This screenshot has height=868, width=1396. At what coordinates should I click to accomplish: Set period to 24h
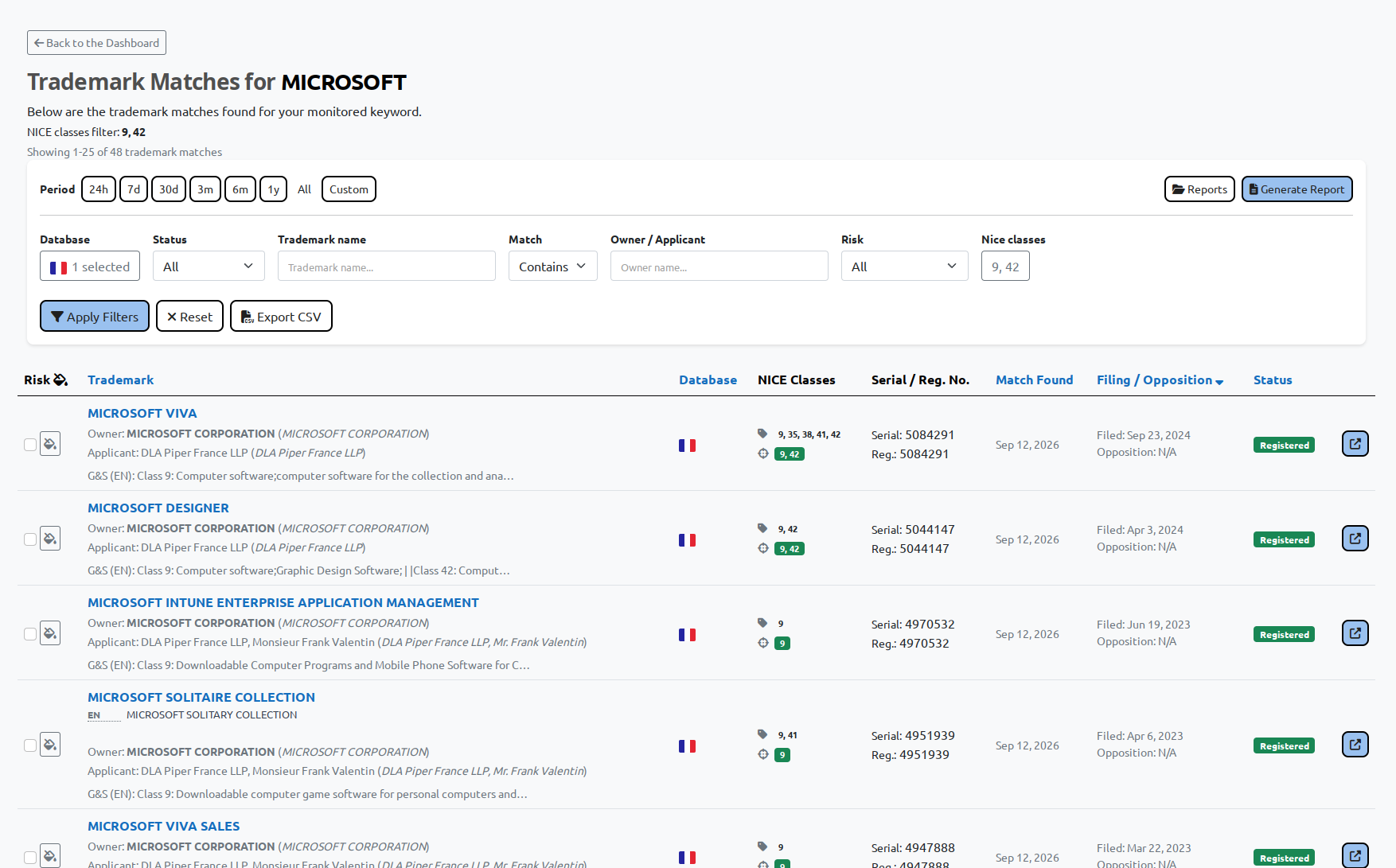99,189
